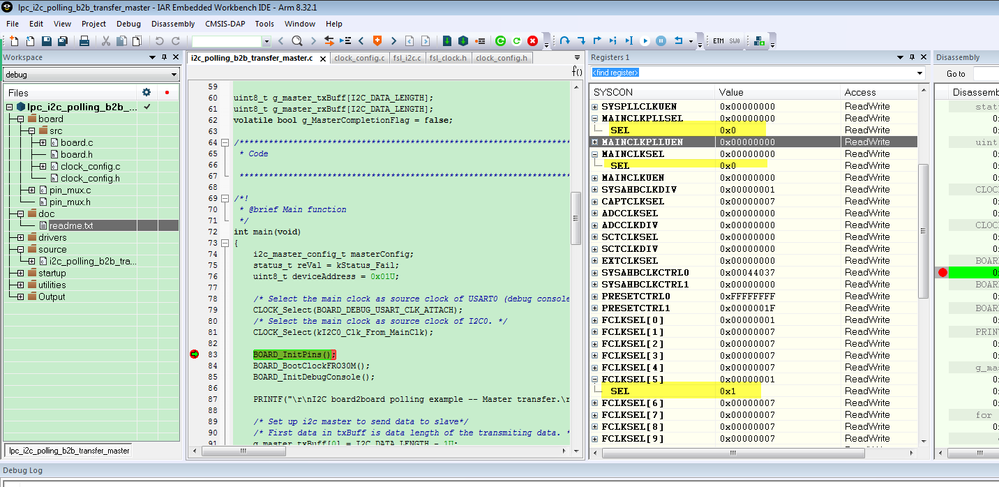Close the i2c_polling_b2b_transfer_master.c tab
The image size is (999, 487).
(x=322, y=59)
